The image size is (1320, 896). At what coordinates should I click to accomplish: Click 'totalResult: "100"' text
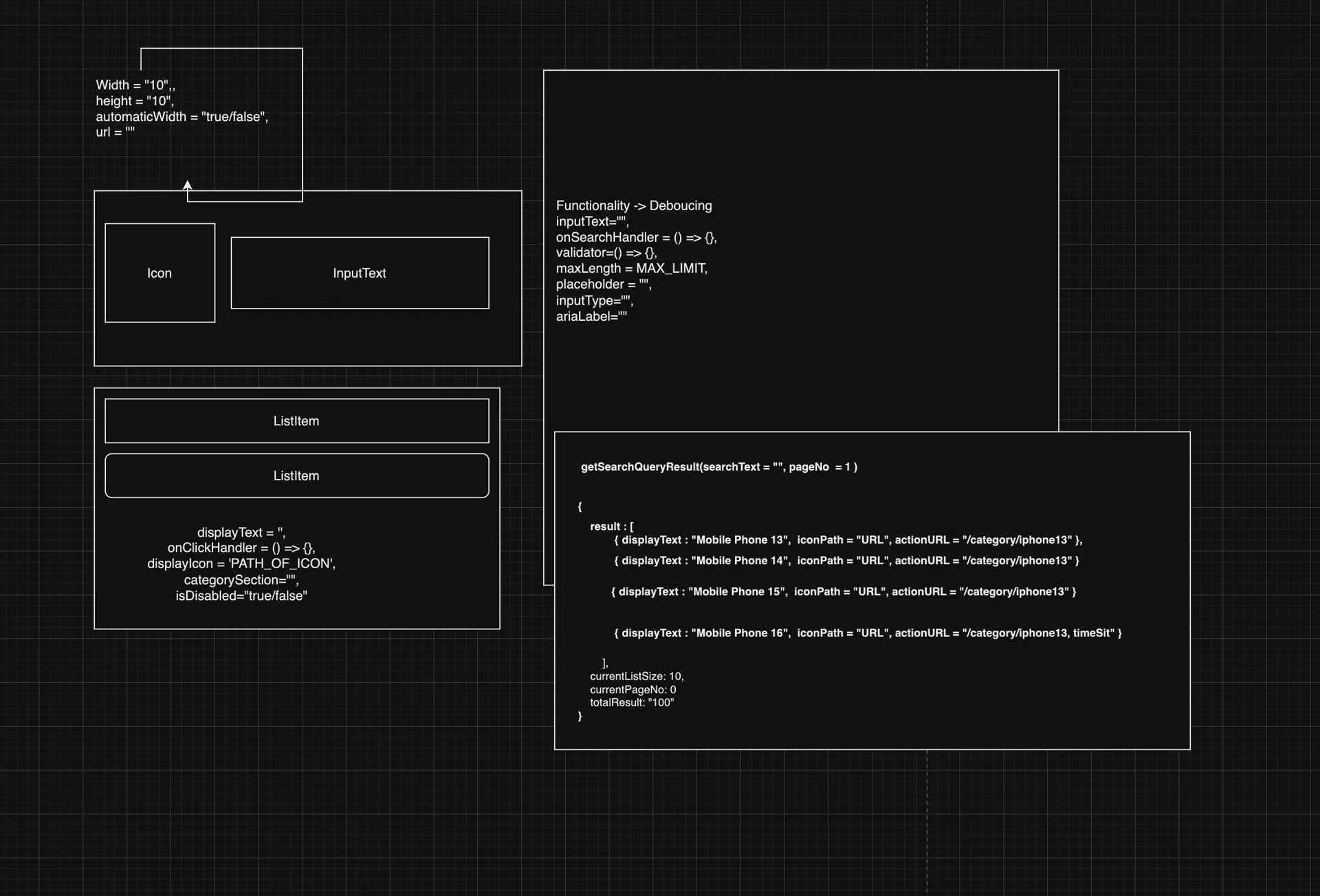pos(632,702)
